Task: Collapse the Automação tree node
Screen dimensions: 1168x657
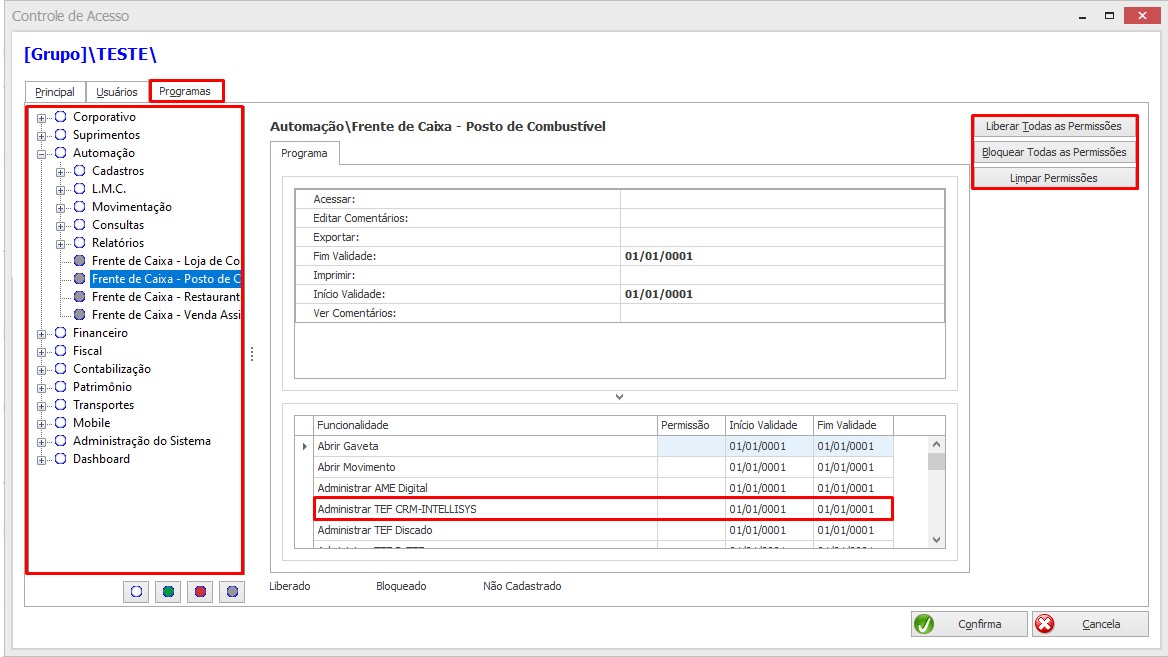Action: [x=42, y=153]
